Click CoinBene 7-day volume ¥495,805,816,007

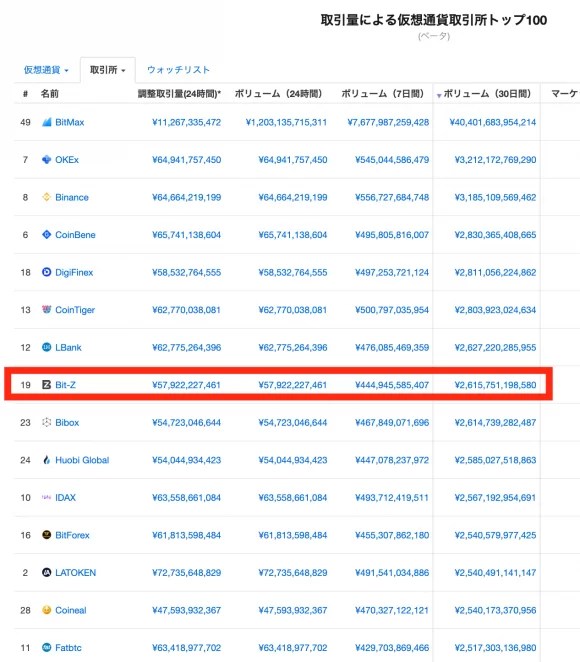click(x=392, y=235)
